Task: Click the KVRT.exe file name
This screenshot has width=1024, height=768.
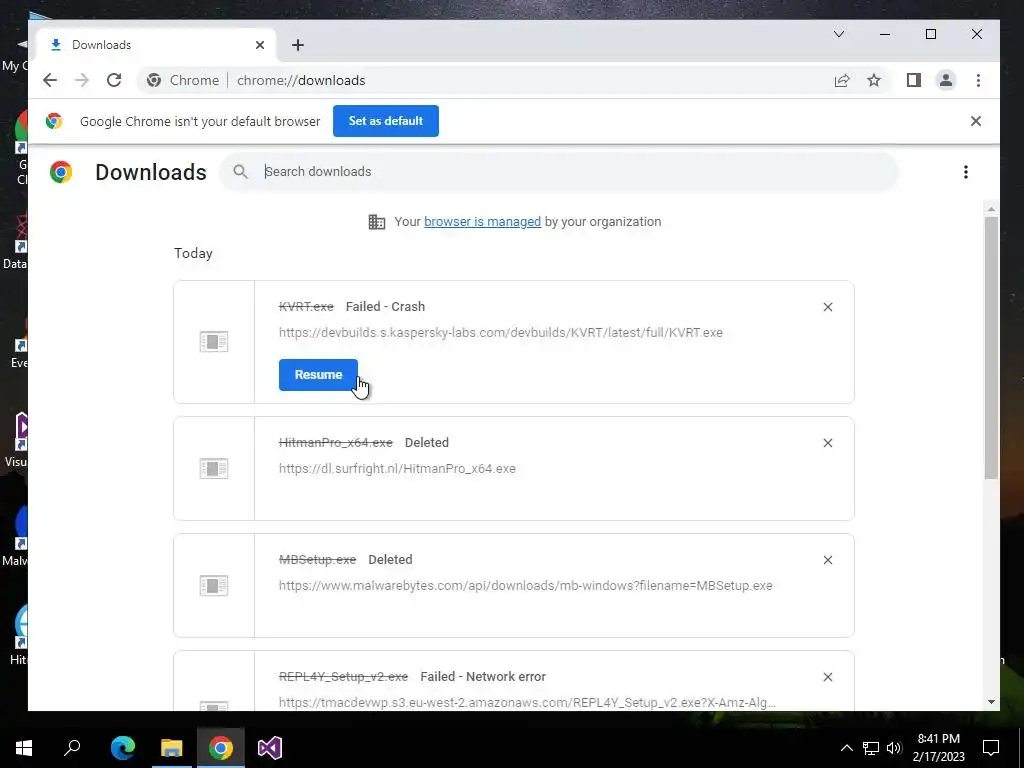Action: coord(306,306)
